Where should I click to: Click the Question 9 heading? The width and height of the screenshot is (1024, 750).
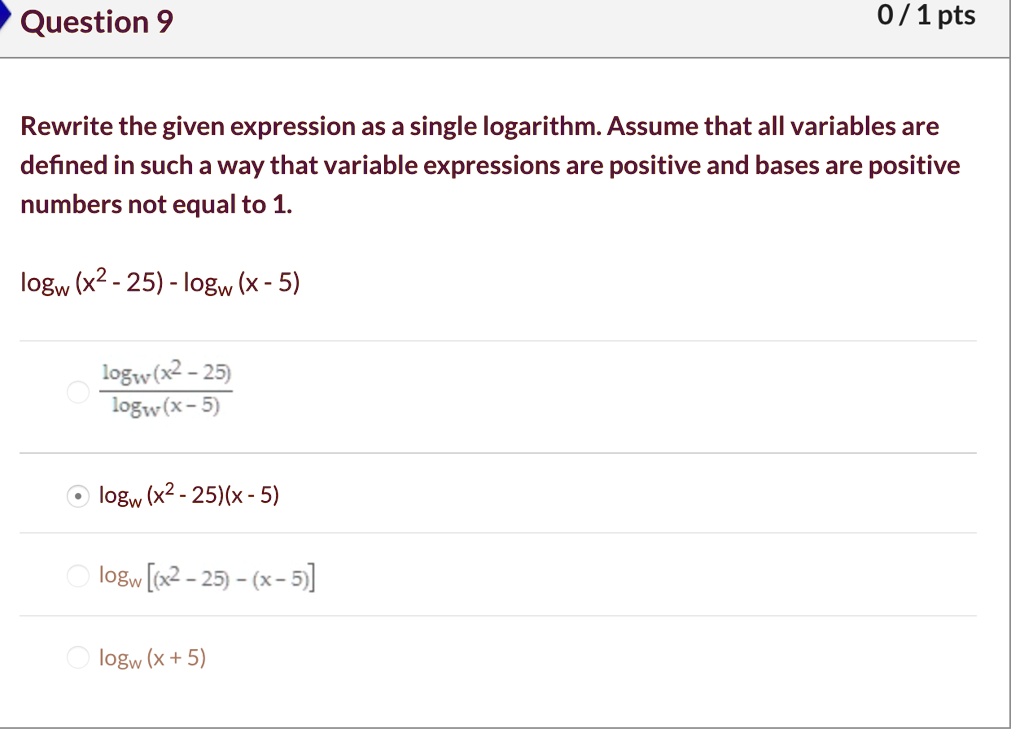(97, 22)
